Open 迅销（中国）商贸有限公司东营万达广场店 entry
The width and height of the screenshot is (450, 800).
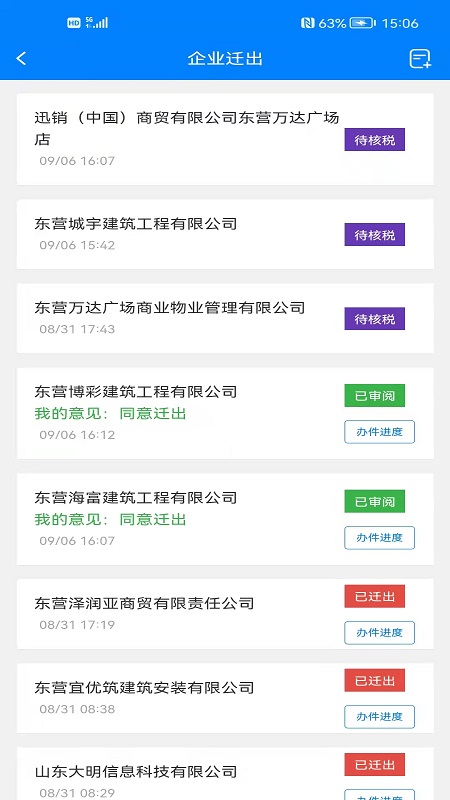tap(225, 139)
